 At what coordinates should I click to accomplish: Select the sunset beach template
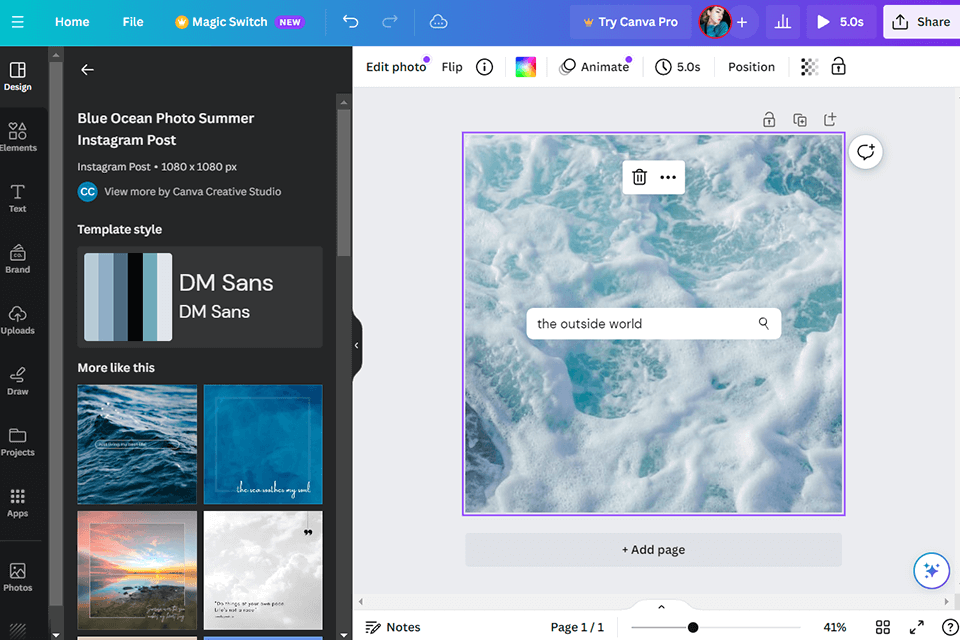click(137, 570)
